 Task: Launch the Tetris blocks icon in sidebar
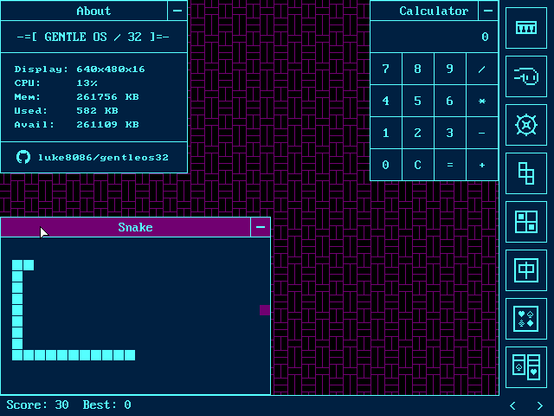[x=526, y=173]
